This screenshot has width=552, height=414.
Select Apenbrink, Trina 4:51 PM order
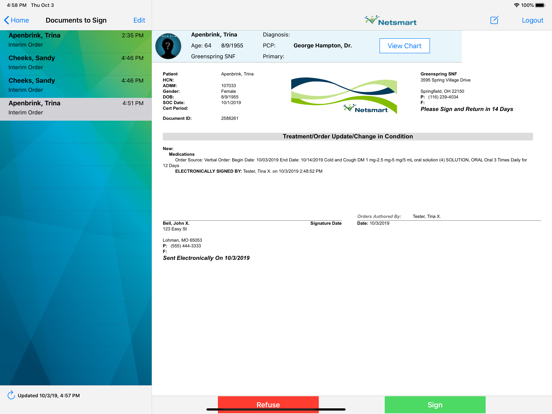coord(76,109)
